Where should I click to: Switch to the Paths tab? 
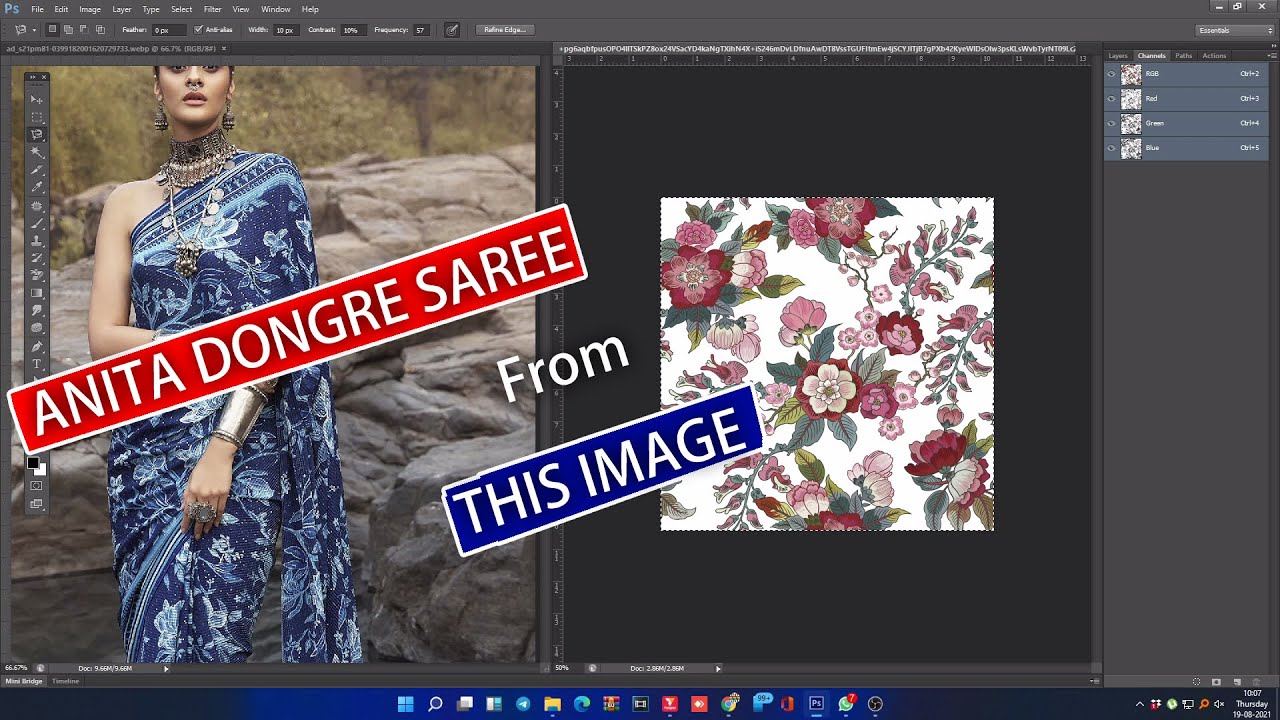[1183, 56]
